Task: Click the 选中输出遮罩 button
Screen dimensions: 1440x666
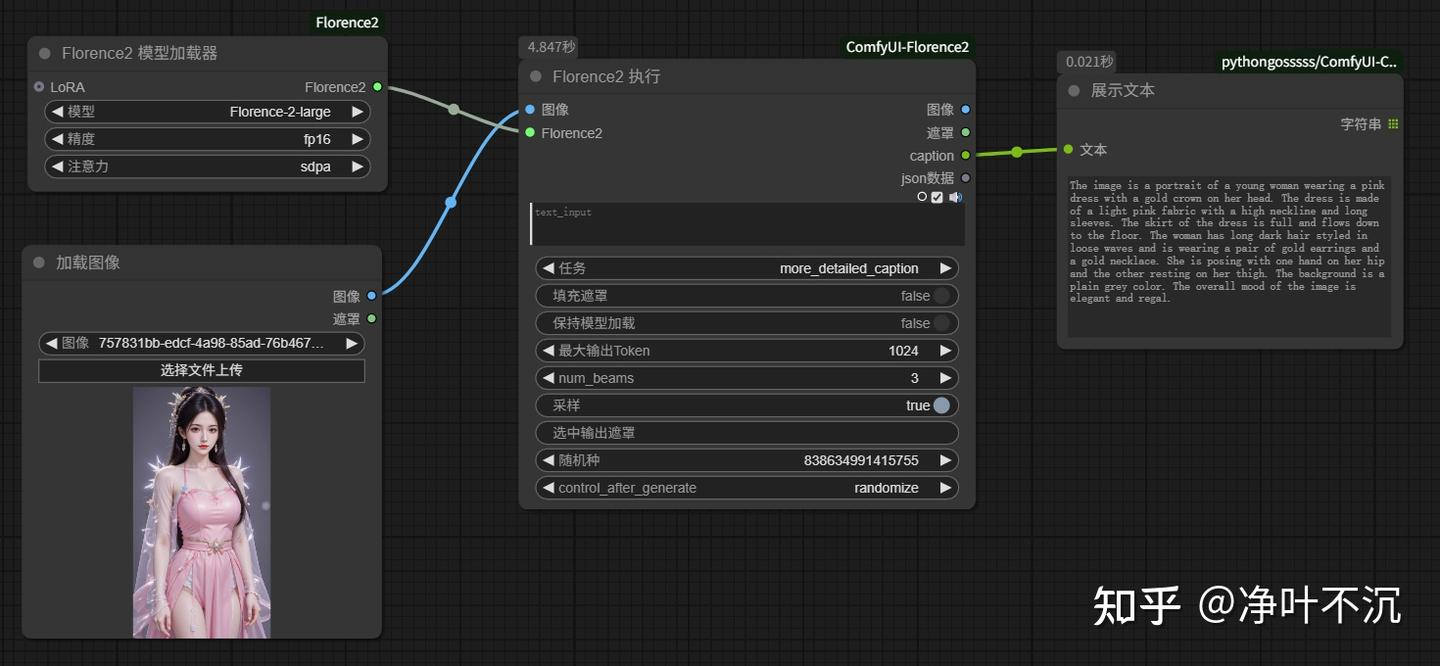Action: coord(747,433)
